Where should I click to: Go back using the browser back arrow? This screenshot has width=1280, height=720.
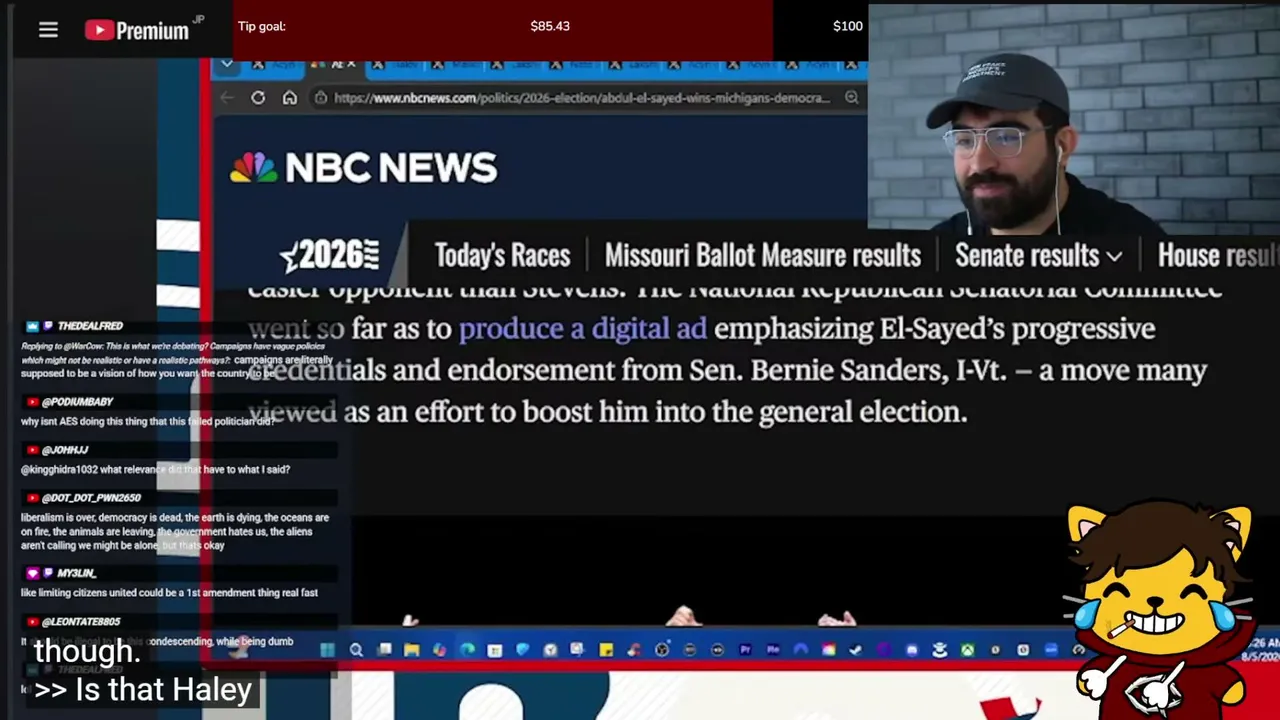click(227, 98)
